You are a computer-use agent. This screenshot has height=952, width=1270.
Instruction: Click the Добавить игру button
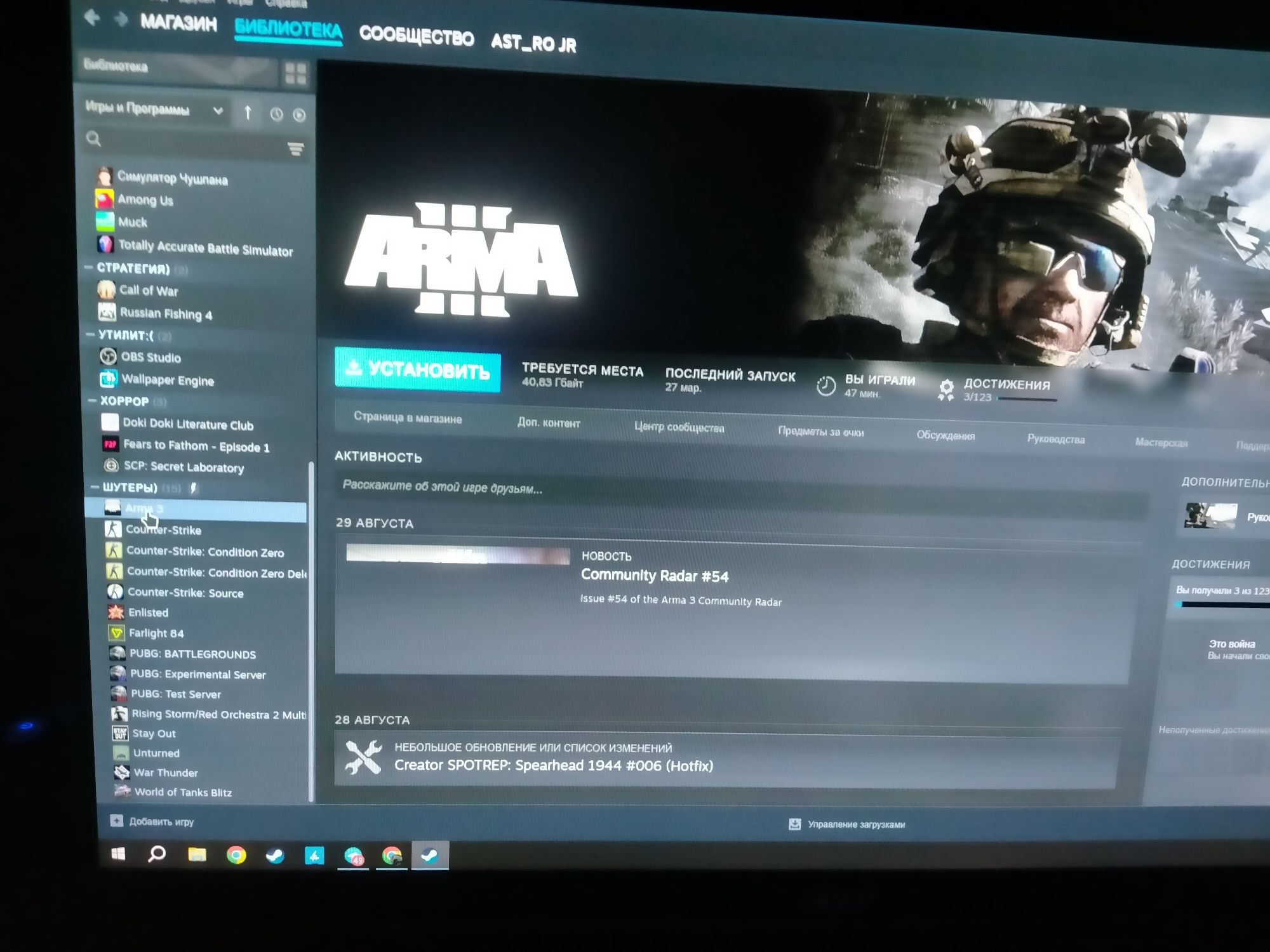pyautogui.click(x=152, y=821)
